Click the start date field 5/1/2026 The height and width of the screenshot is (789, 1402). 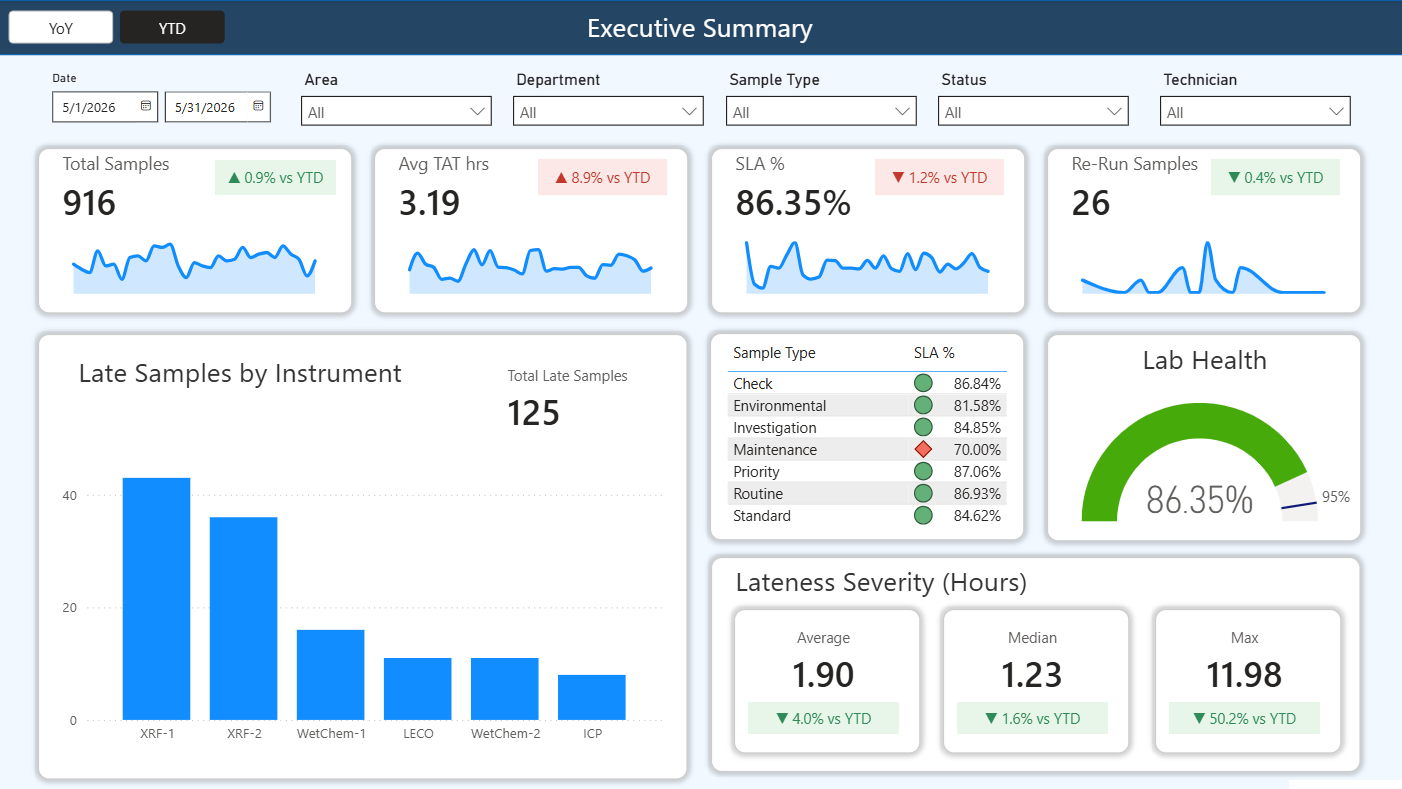tap(105, 107)
